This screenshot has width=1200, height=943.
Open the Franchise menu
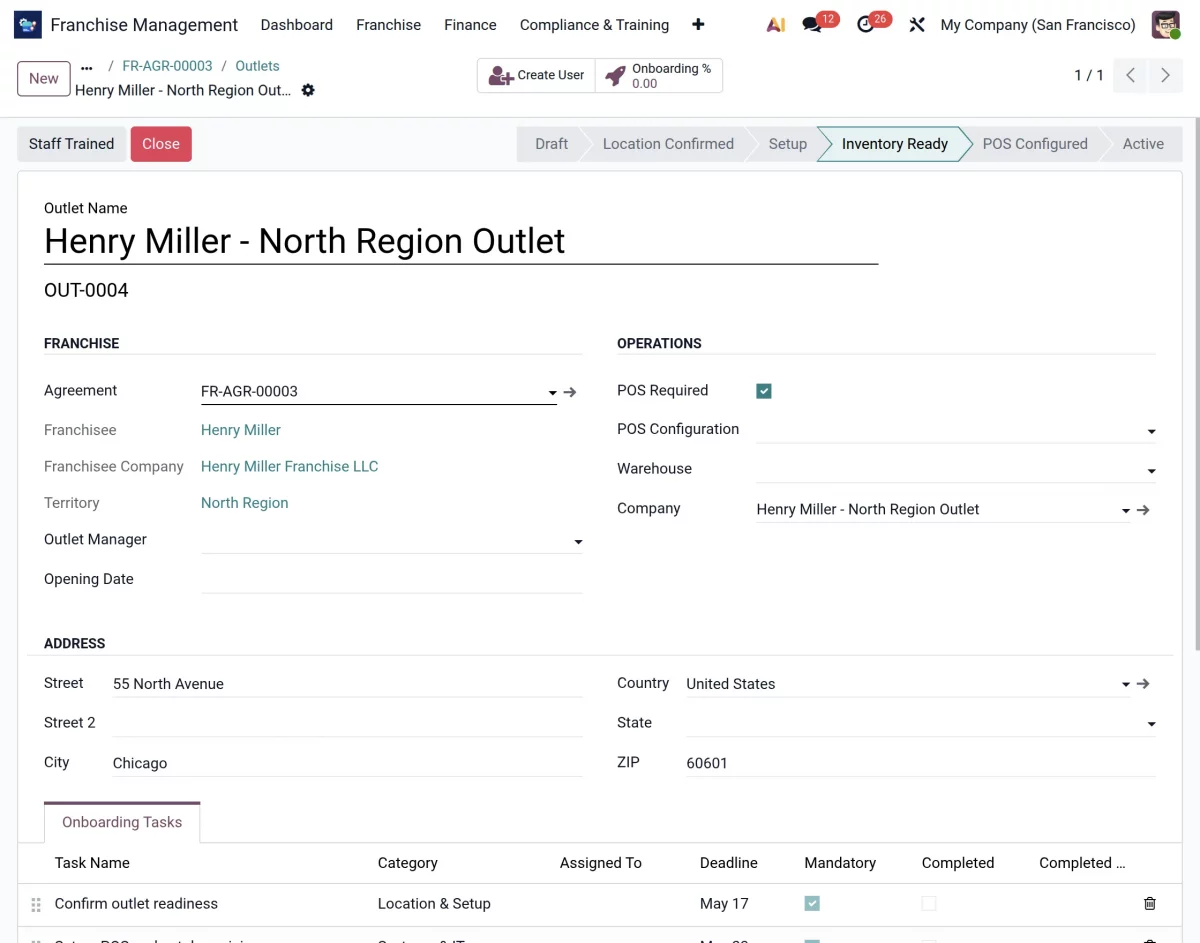click(x=388, y=25)
